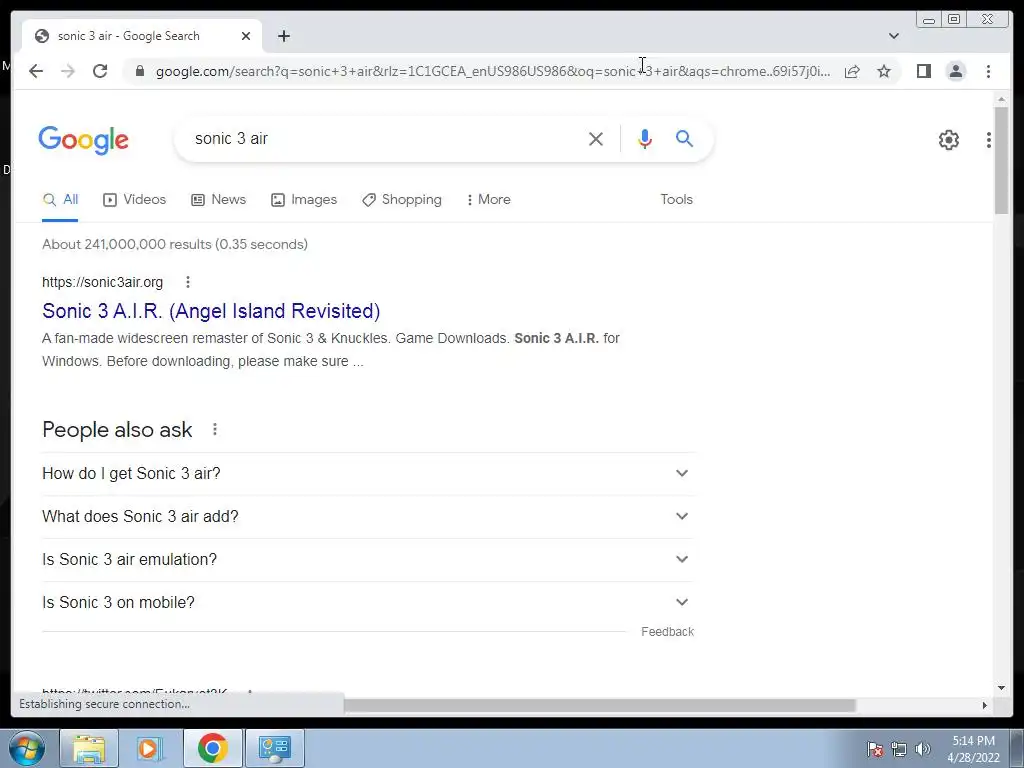Screen dimensions: 1024x768
Task: Open the Chrome three-dot menu
Action: (x=988, y=71)
